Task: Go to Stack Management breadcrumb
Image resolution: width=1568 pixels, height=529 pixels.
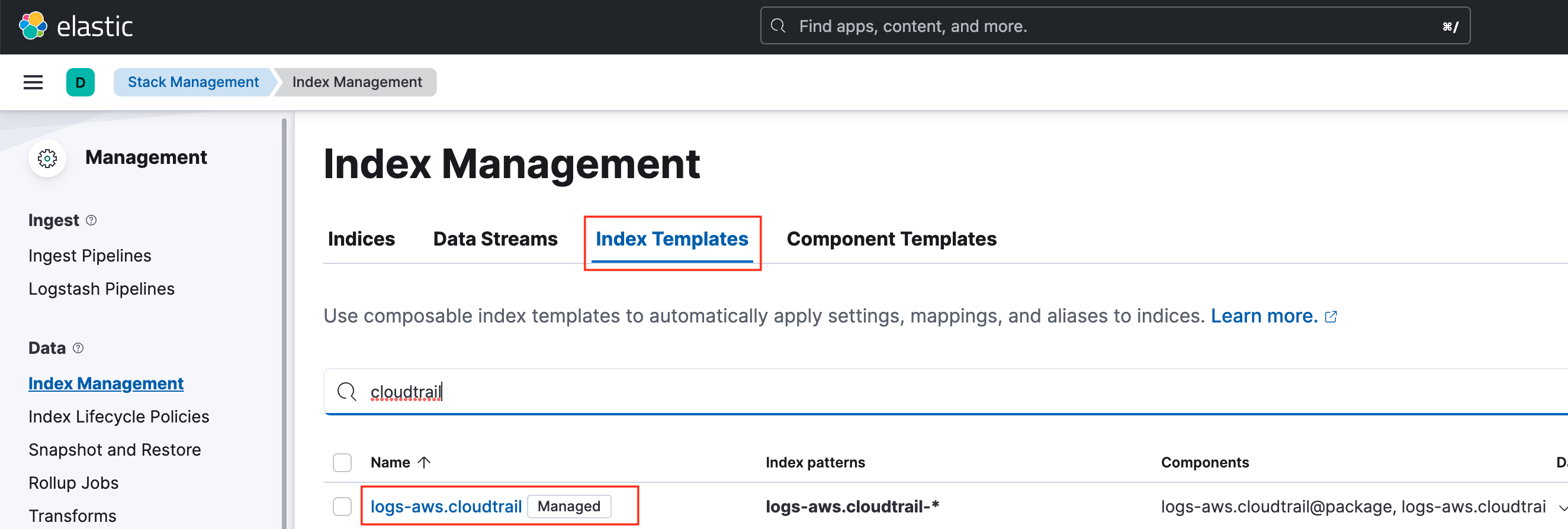Action: [193, 82]
